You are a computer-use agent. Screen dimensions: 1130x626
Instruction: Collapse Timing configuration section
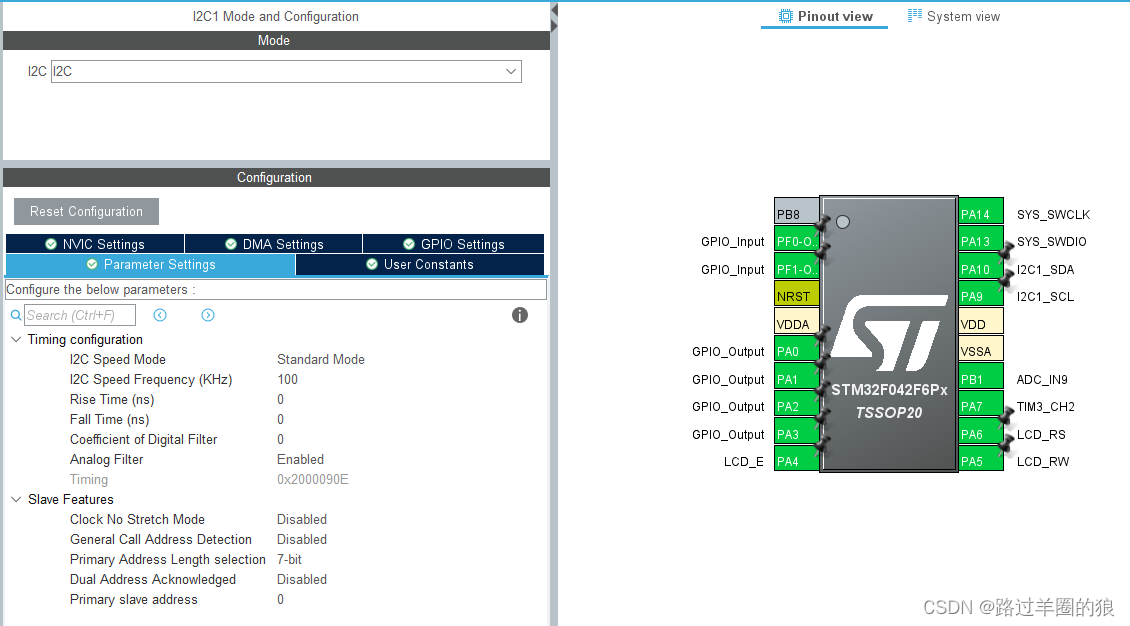(x=16, y=339)
